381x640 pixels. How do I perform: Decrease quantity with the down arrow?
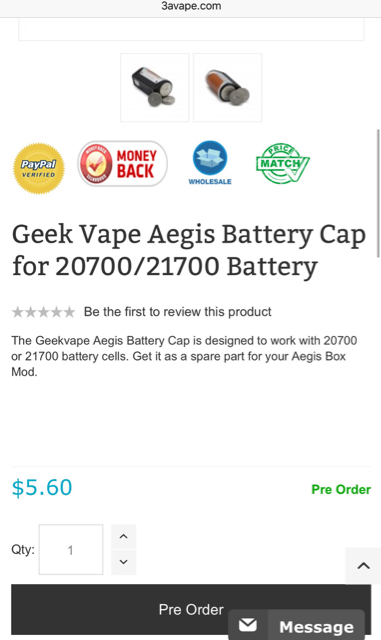123,562
